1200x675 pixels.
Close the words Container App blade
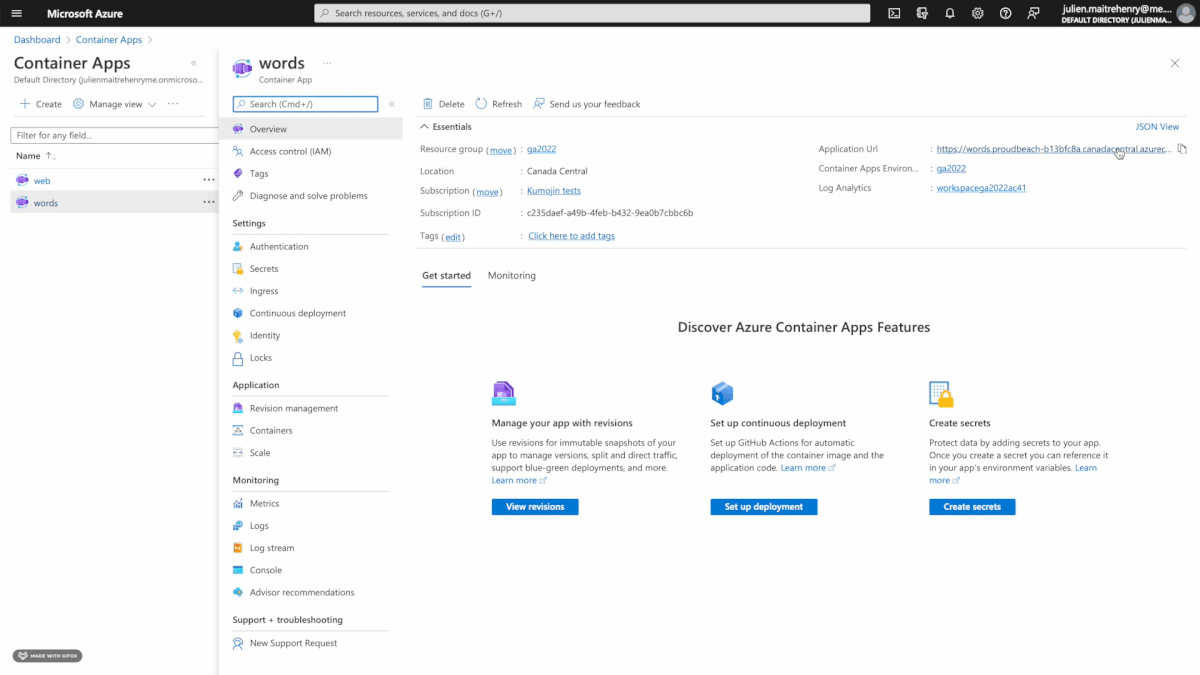[x=1175, y=63]
